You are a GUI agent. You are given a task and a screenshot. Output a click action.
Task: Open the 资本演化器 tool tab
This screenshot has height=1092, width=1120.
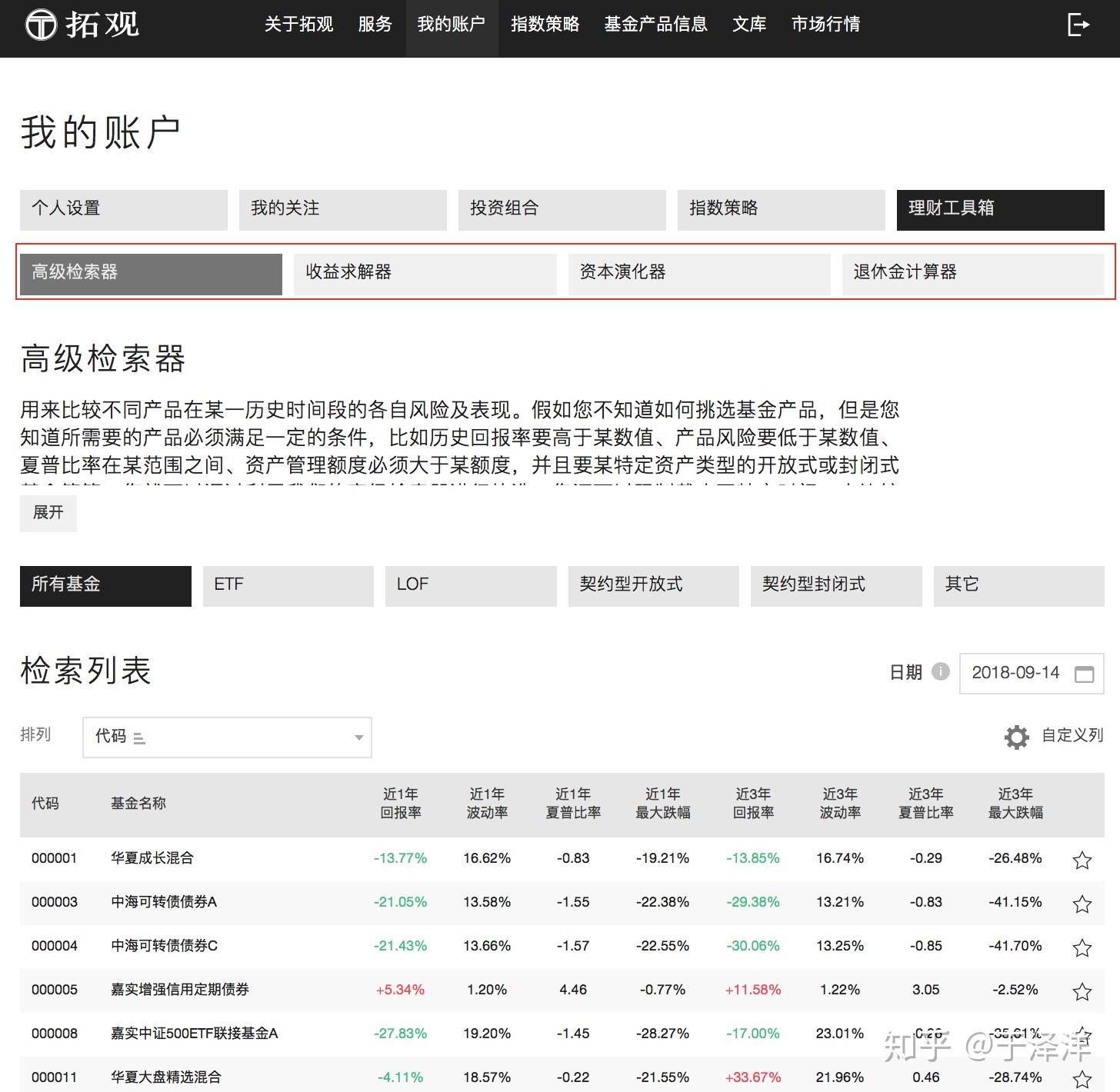coord(699,274)
